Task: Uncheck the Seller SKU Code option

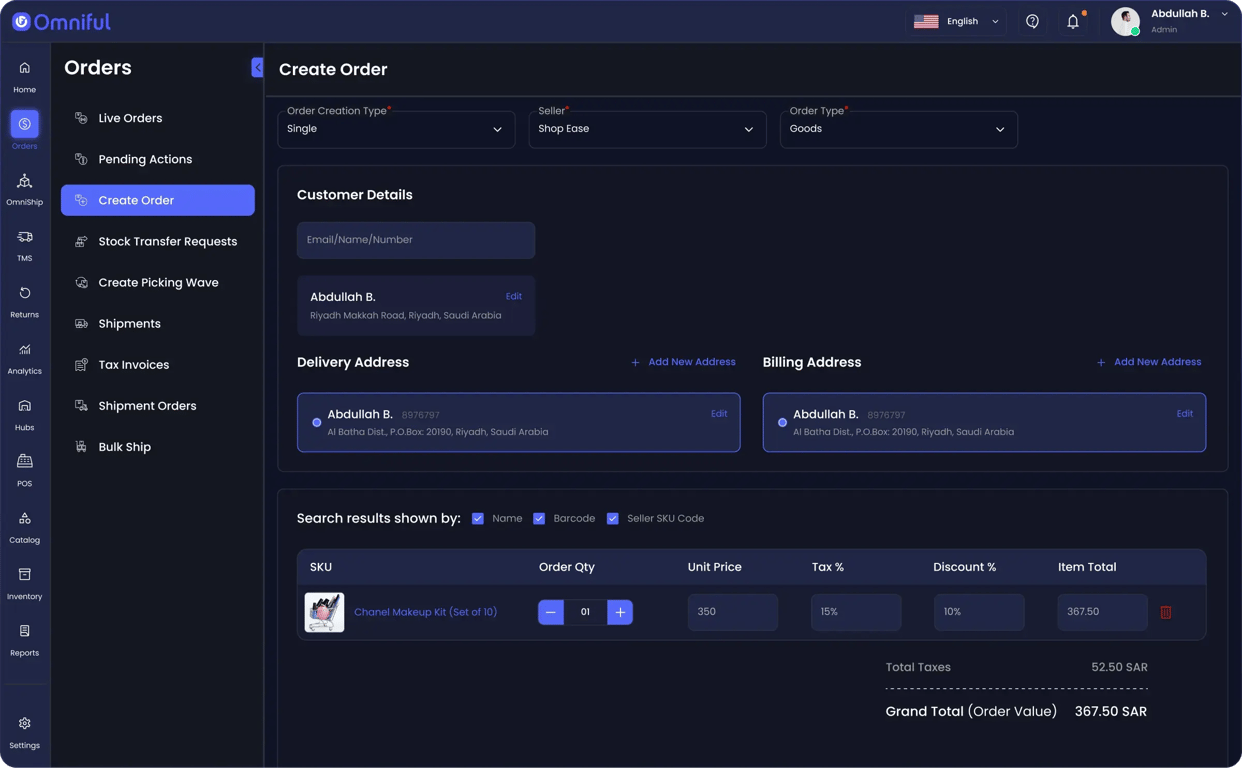Action: point(612,518)
